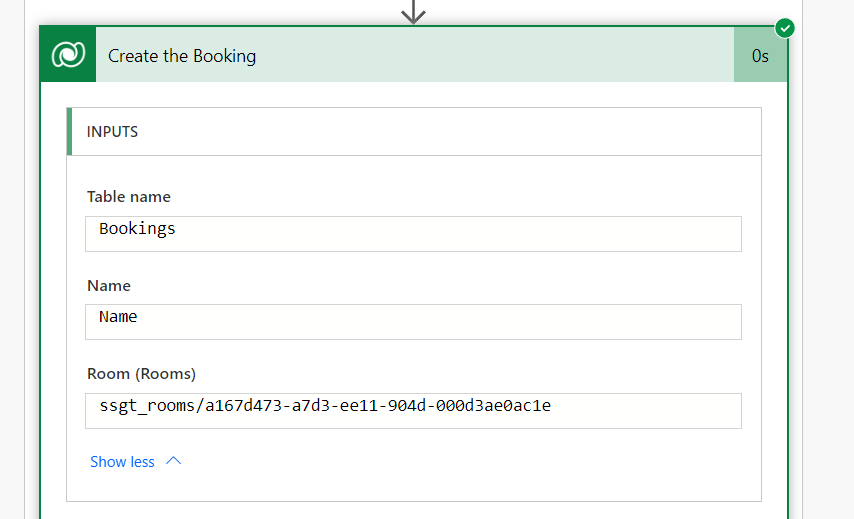The width and height of the screenshot is (854, 519).
Task: Click the green Dataverse connector icon
Action: (x=67, y=56)
